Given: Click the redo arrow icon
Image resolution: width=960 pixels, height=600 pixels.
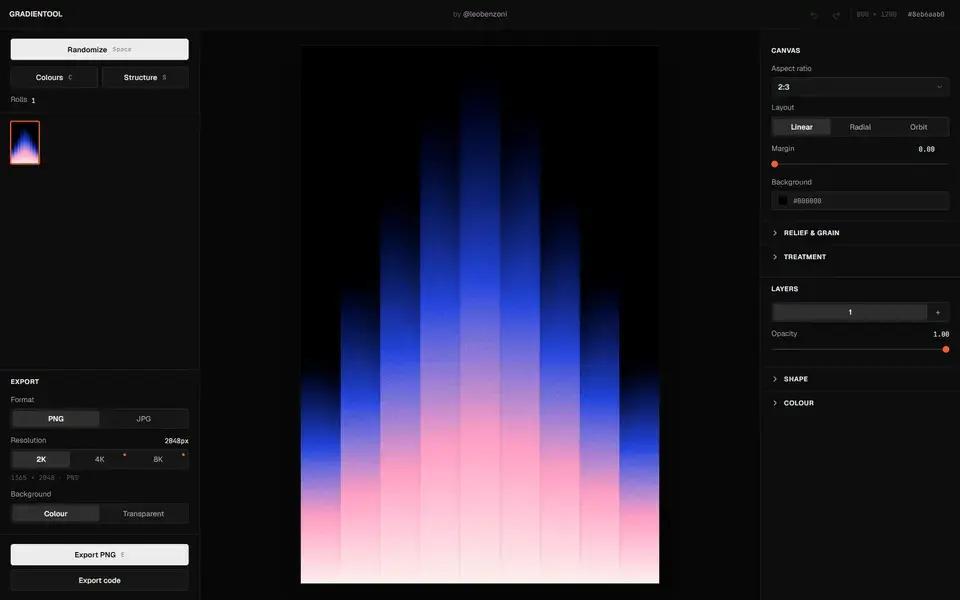Looking at the screenshot, I should click(836, 15).
